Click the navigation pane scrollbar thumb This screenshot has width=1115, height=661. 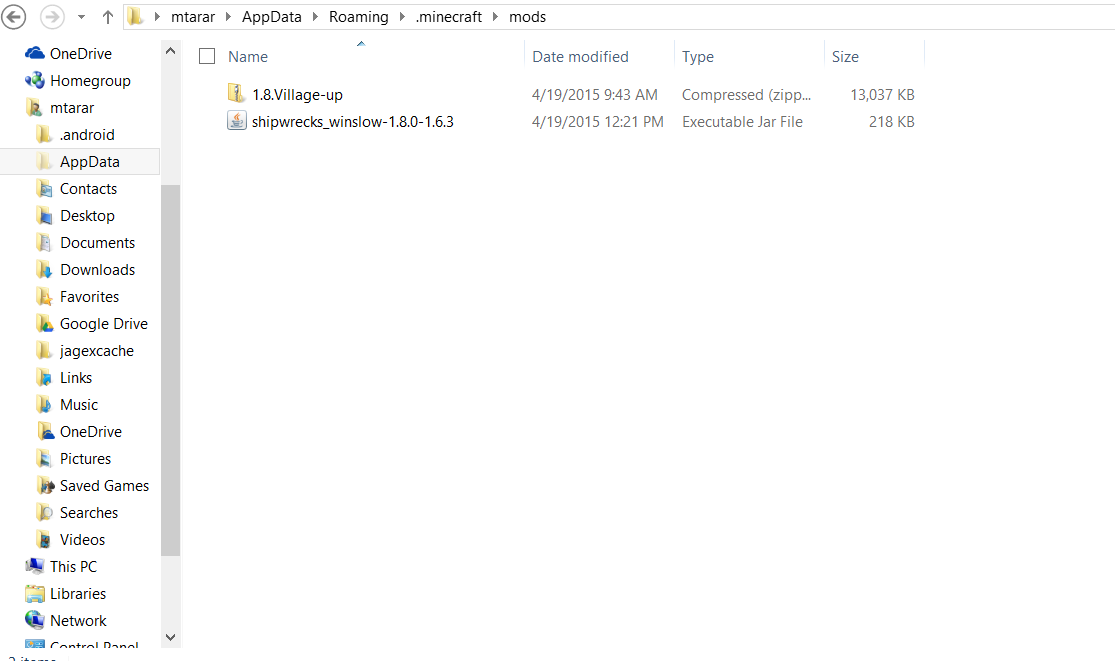pyautogui.click(x=170, y=370)
